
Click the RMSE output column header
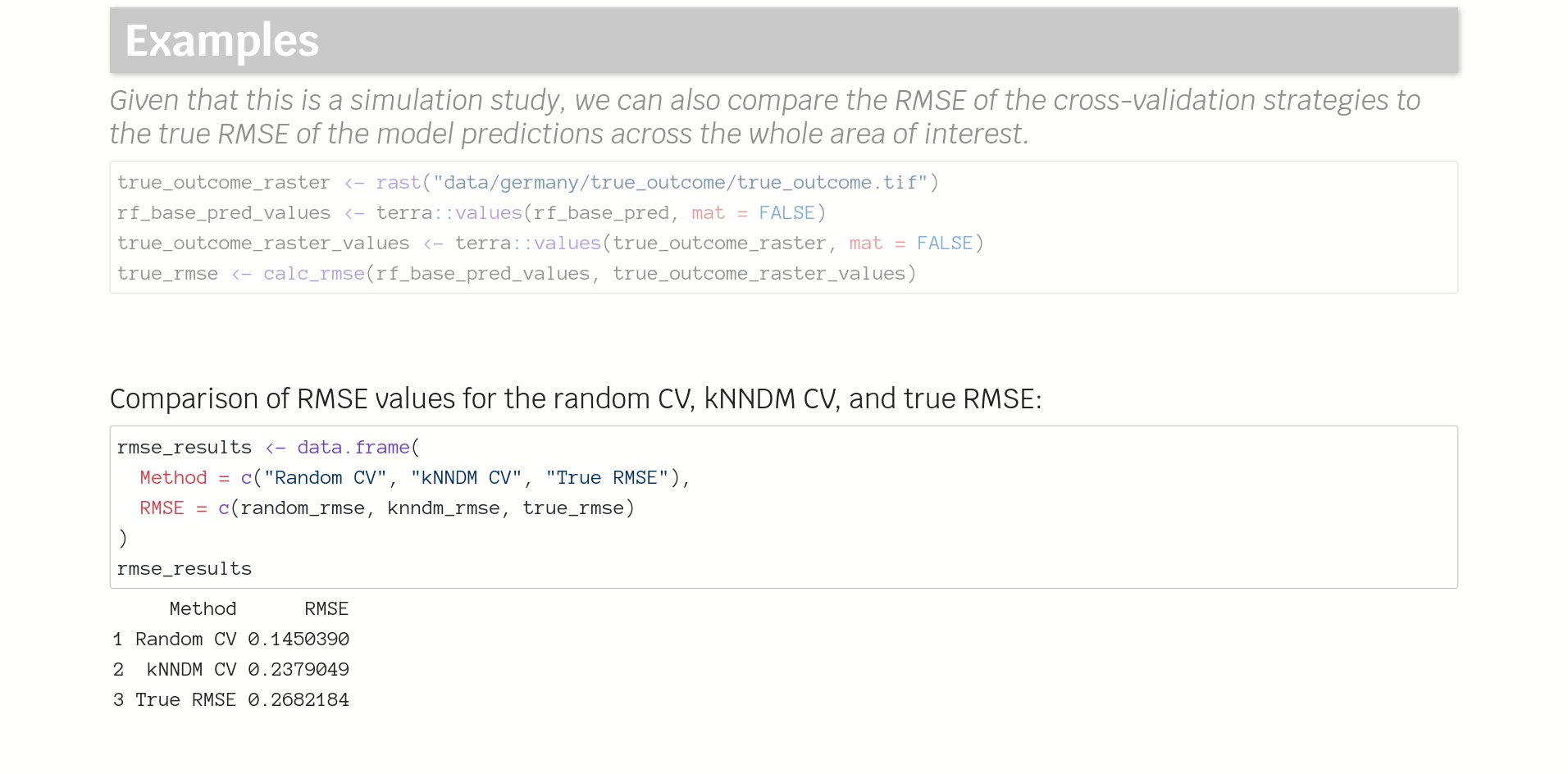point(326,608)
